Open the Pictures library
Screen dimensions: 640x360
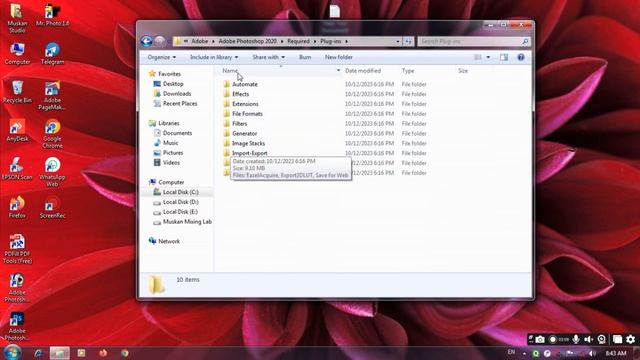pos(173,153)
